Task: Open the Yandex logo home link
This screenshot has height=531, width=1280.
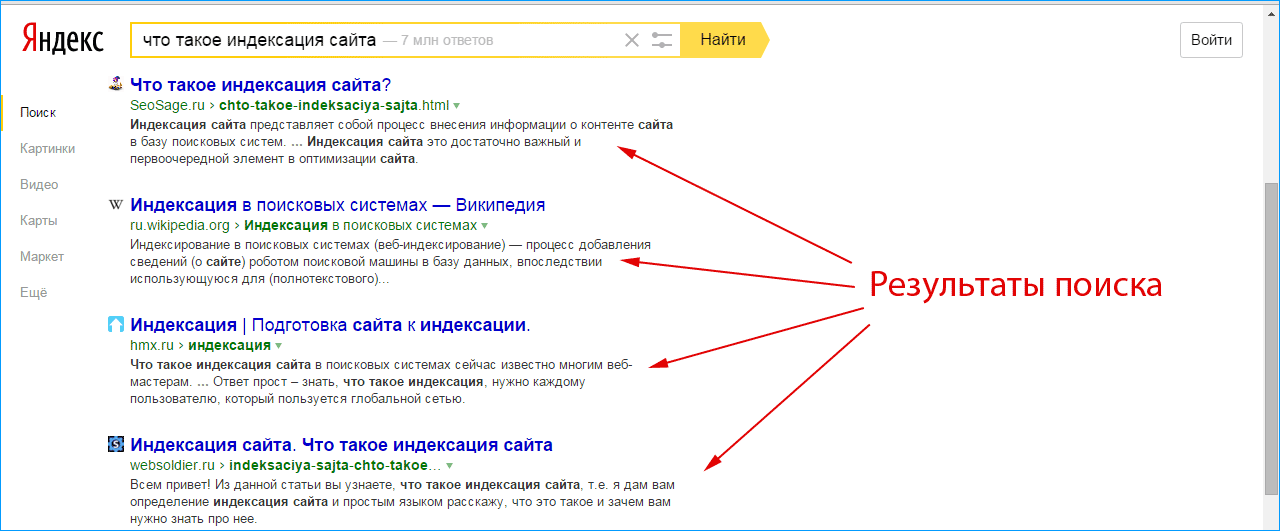Action: coord(63,40)
